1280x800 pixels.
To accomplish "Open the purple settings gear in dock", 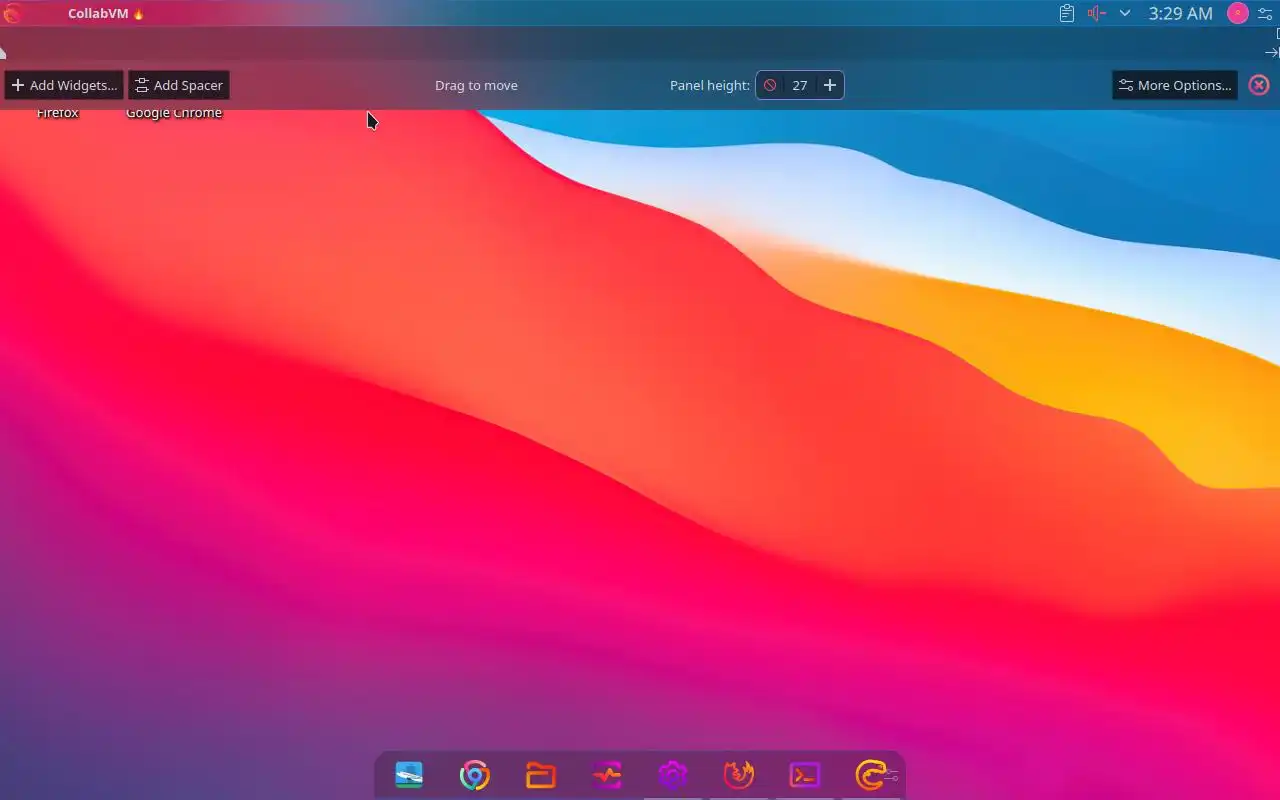I will click(673, 775).
